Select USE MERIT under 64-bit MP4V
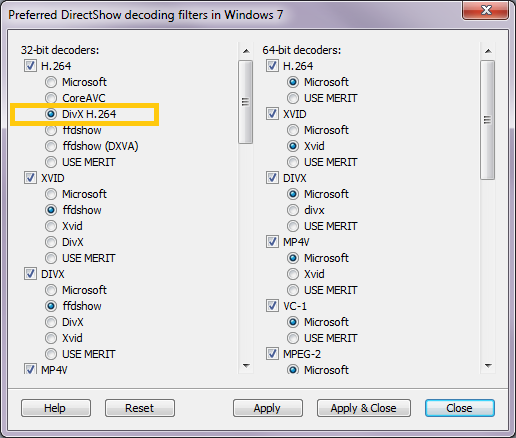 click(293, 290)
